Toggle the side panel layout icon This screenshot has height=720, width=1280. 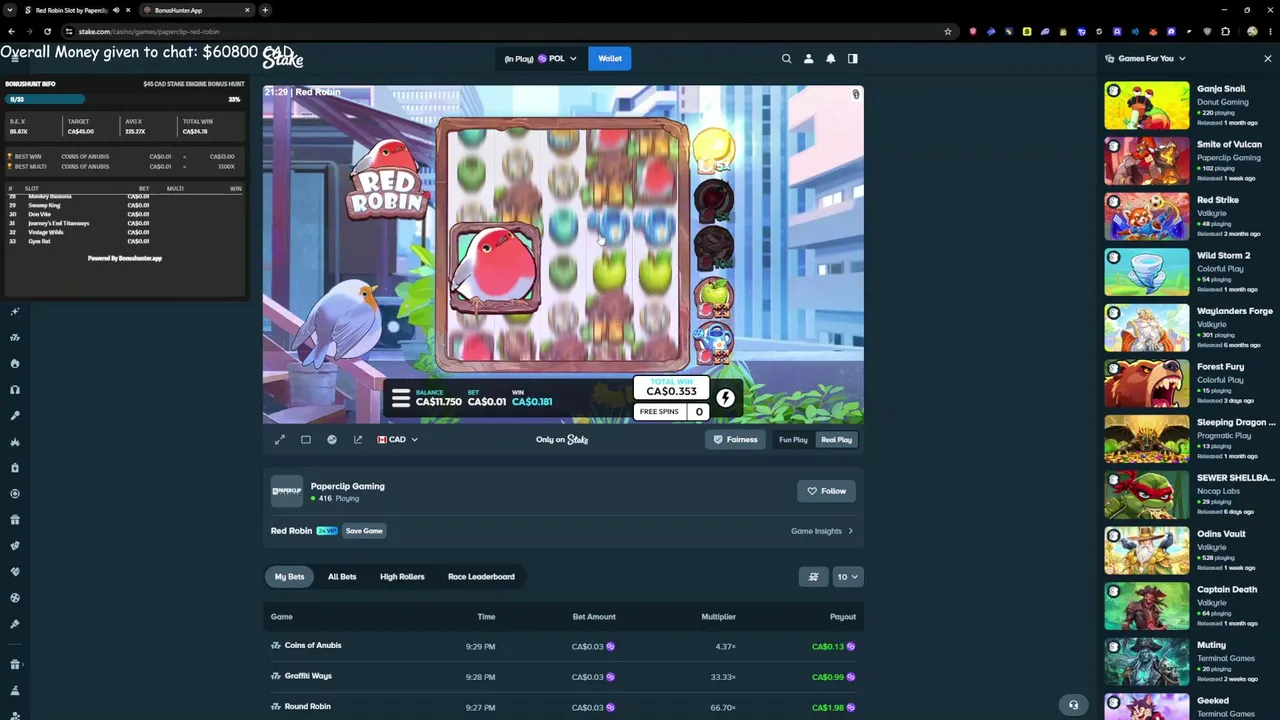tap(853, 59)
